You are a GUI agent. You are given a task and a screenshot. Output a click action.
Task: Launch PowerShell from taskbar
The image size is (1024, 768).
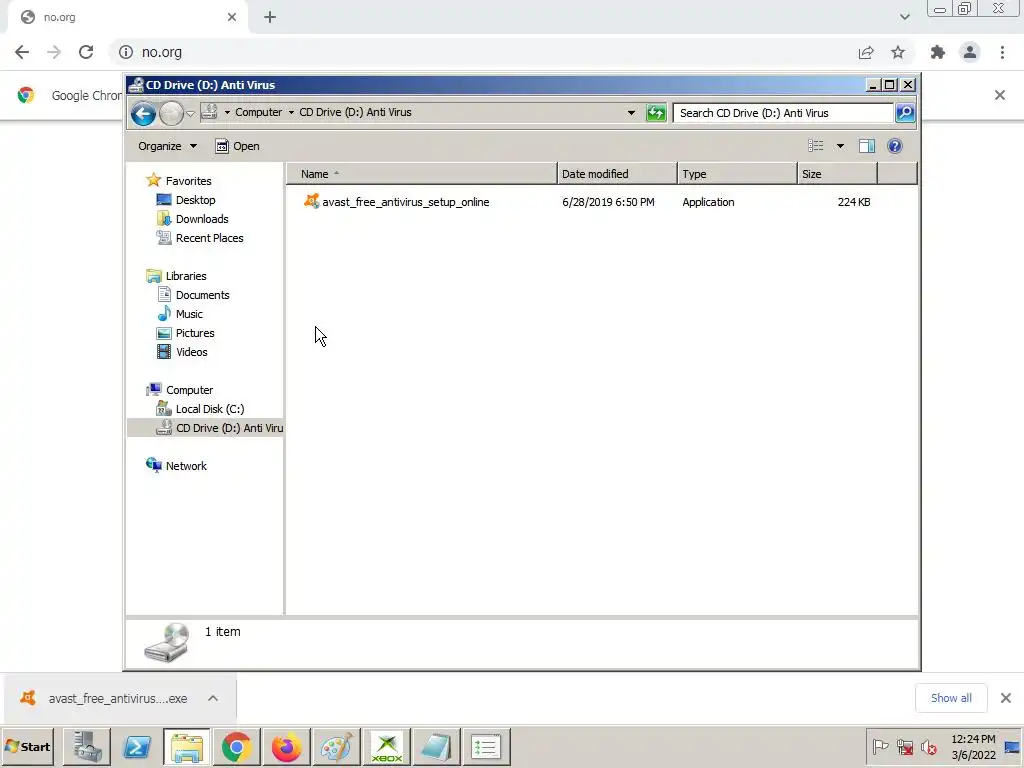pyautogui.click(x=136, y=746)
